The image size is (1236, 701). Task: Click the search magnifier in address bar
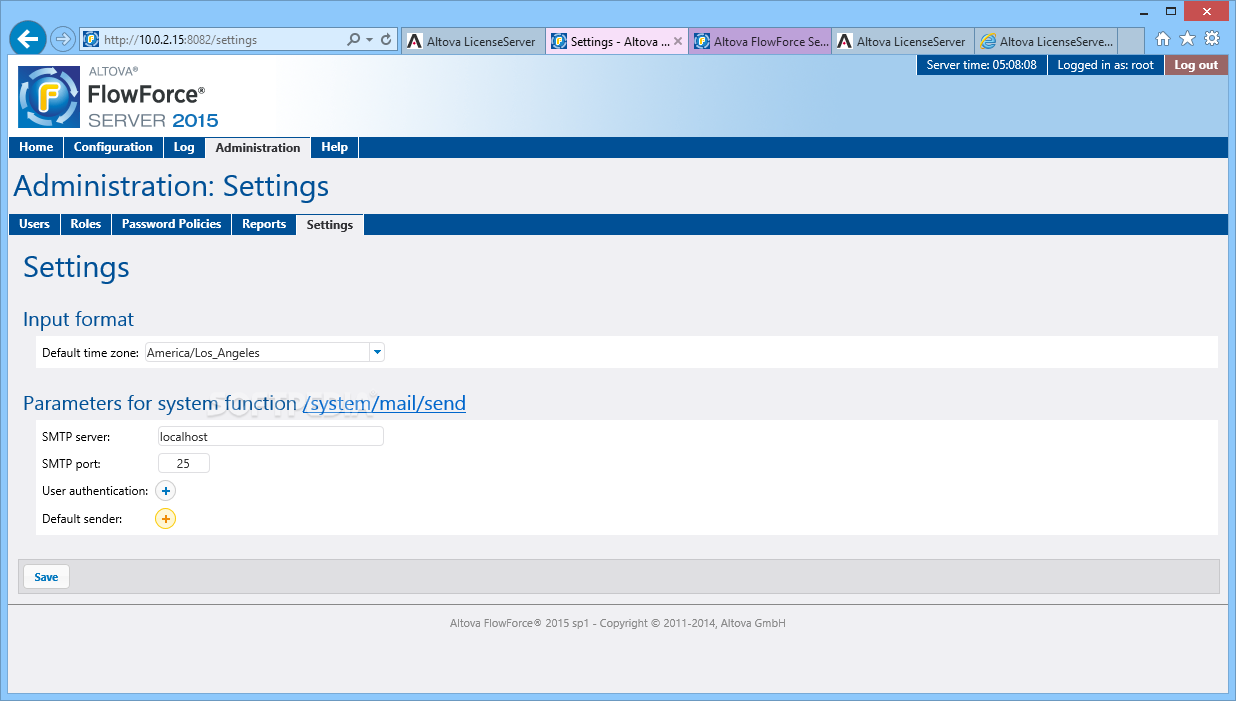click(353, 40)
